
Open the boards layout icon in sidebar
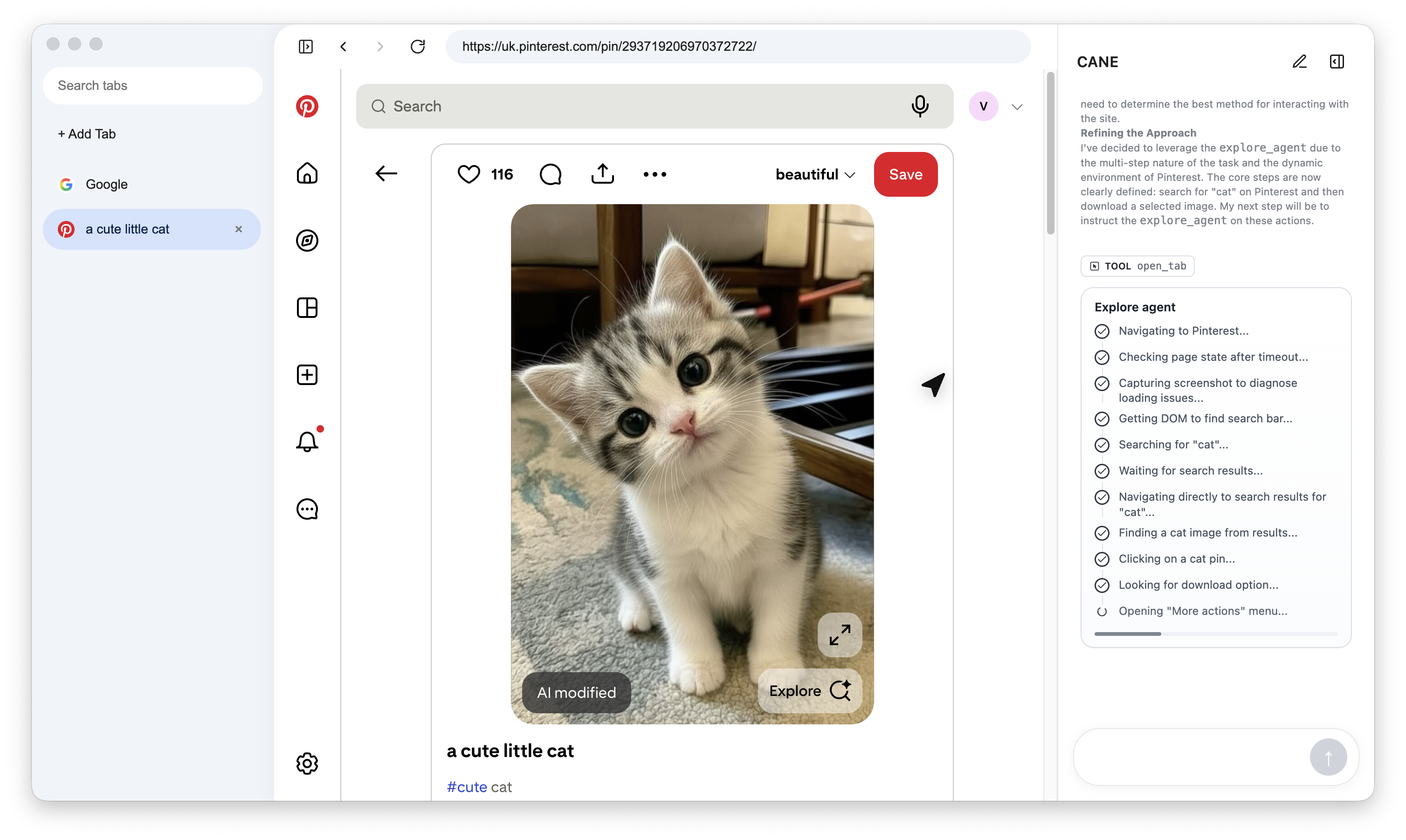tap(307, 308)
